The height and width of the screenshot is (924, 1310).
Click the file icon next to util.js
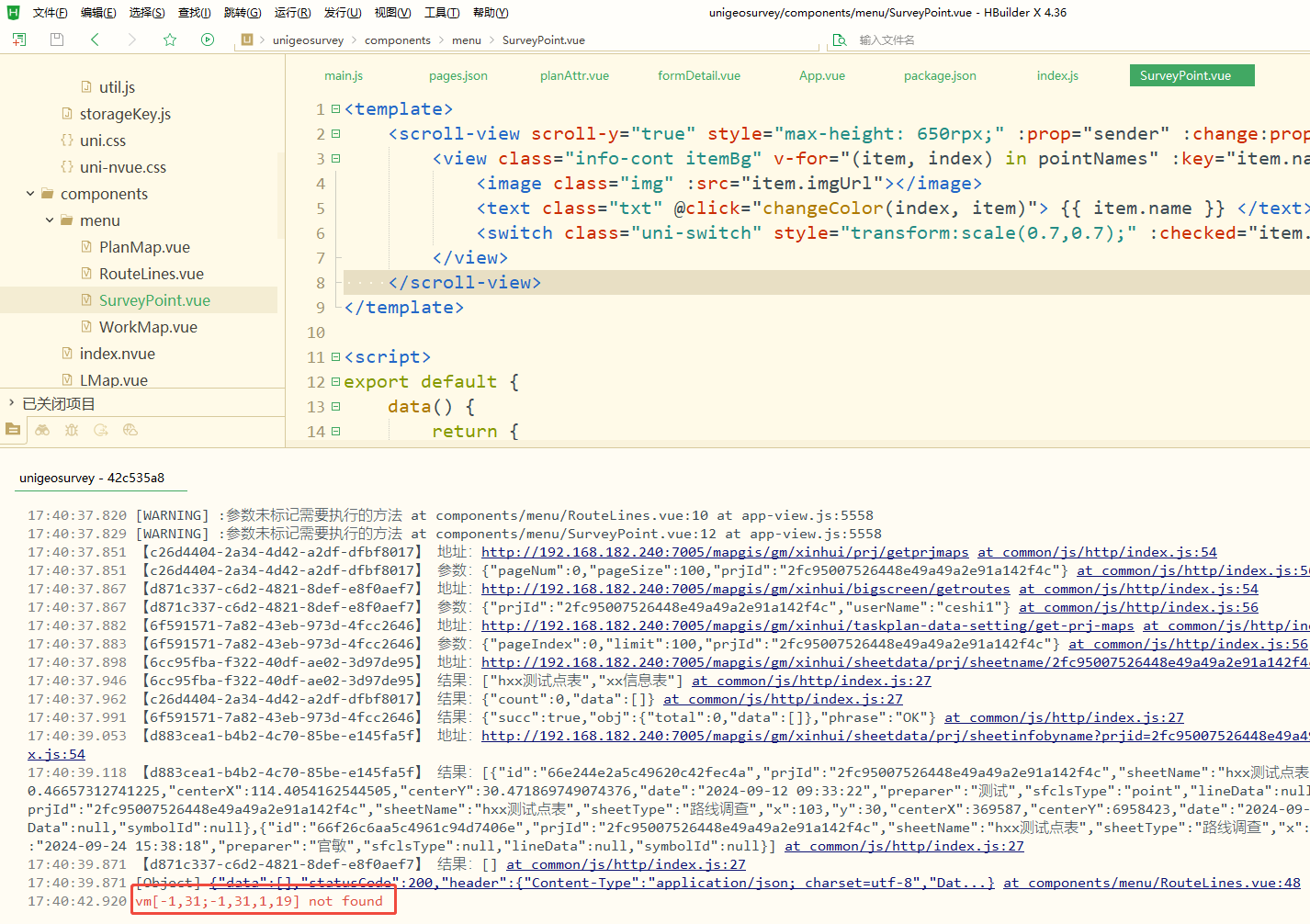(86, 86)
